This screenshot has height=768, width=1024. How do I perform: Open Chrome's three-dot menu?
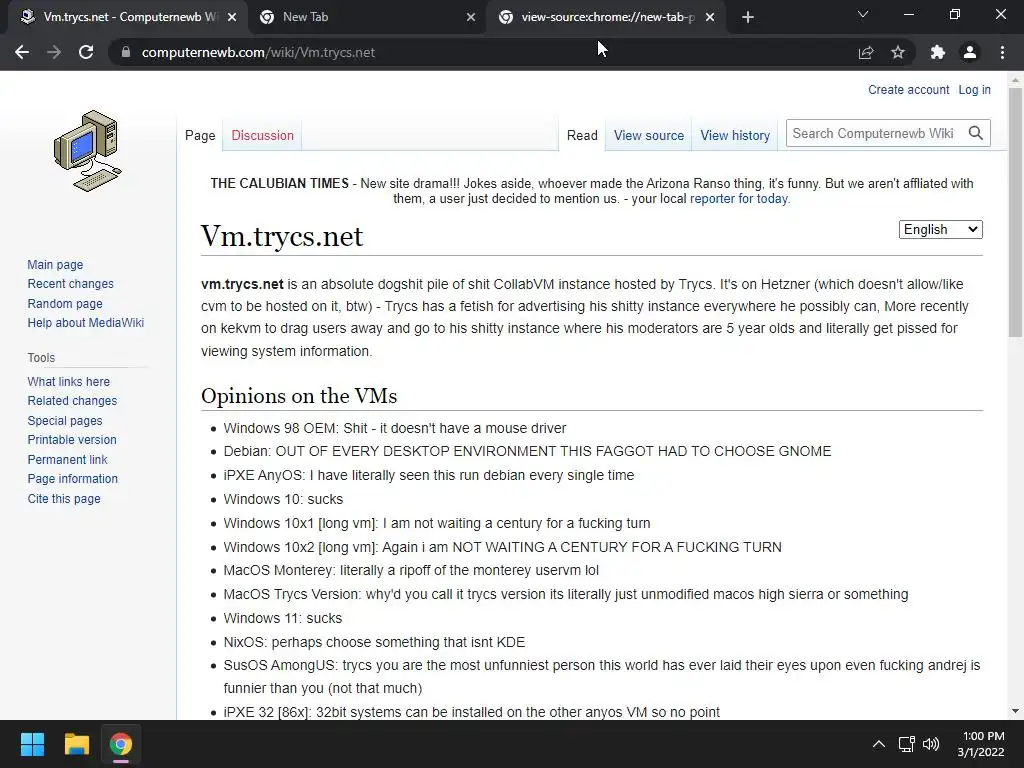(x=1002, y=52)
